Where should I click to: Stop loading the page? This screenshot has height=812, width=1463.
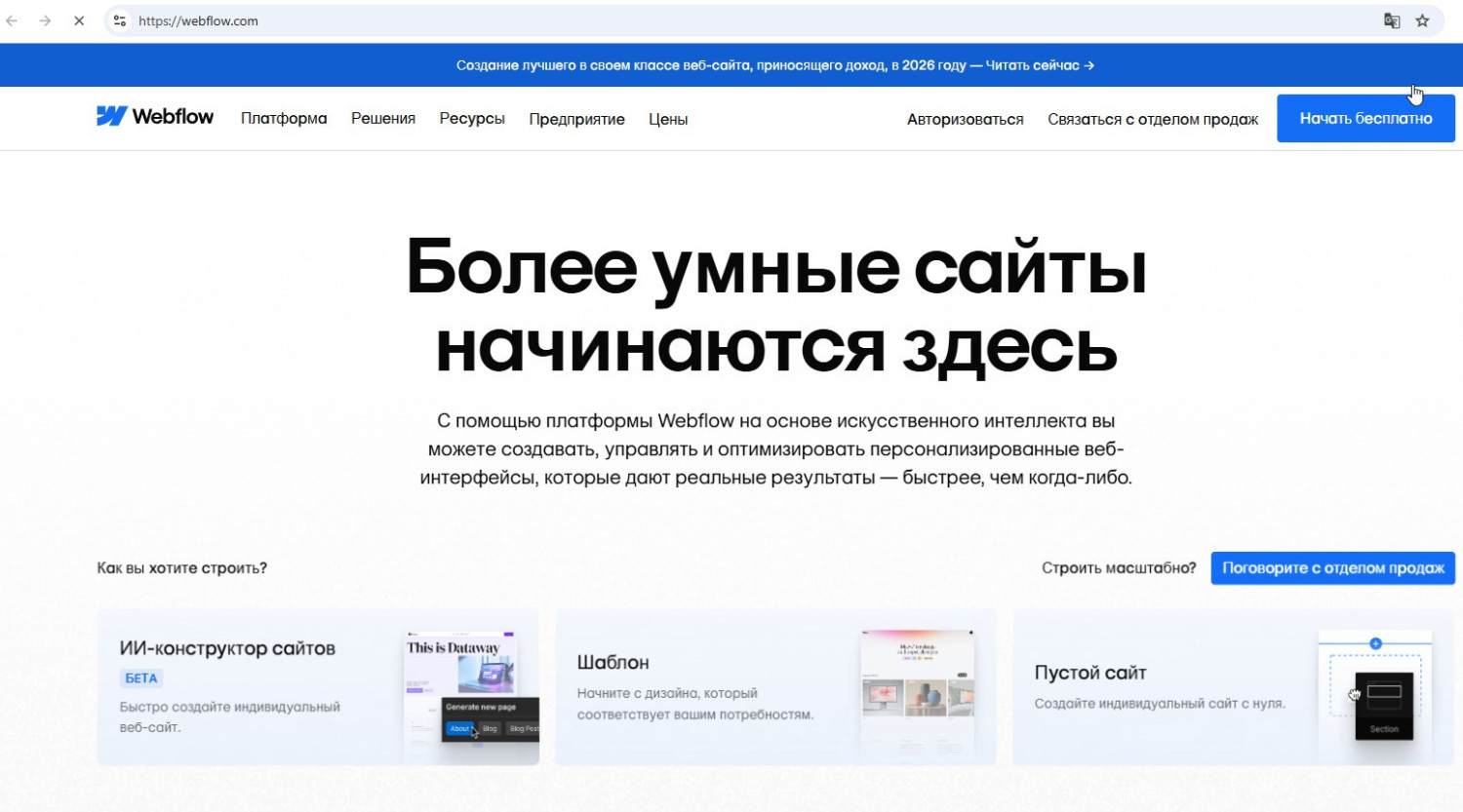pyautogui.click(x=79, y=20)
